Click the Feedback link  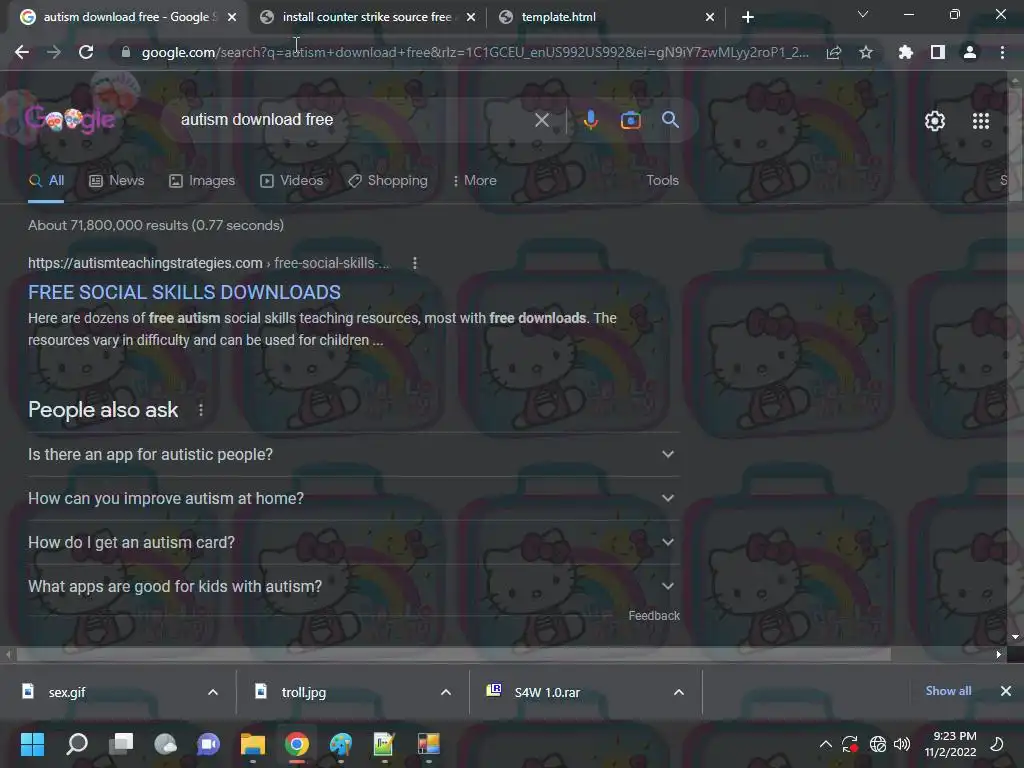pyautogui.click(x=654, y=616)
